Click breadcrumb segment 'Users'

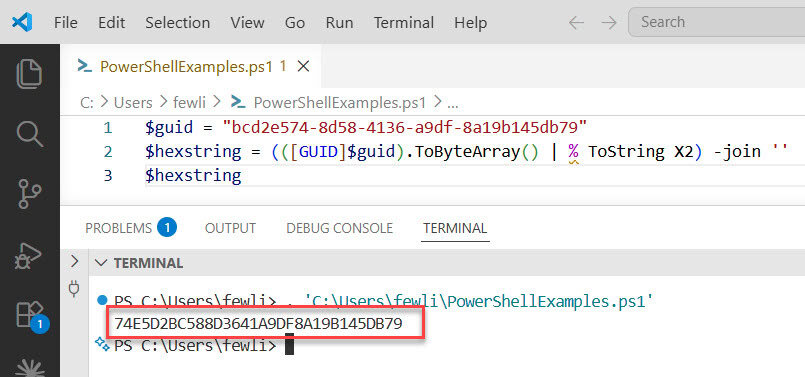click(133, 102)
